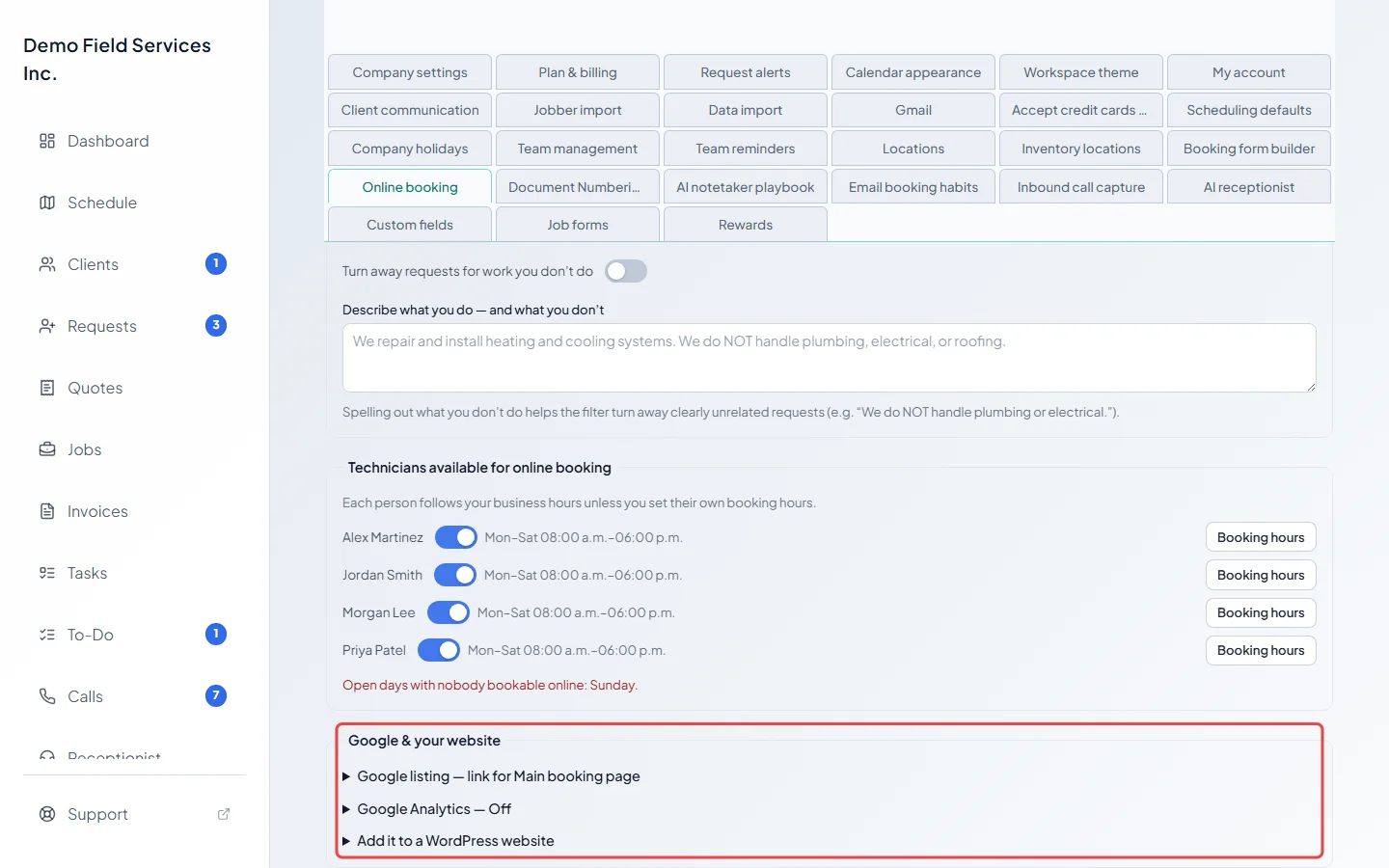Screen dimensions: 1389x868
Task: Expand the Google Analytics section
Action: (x=427, y=809)
